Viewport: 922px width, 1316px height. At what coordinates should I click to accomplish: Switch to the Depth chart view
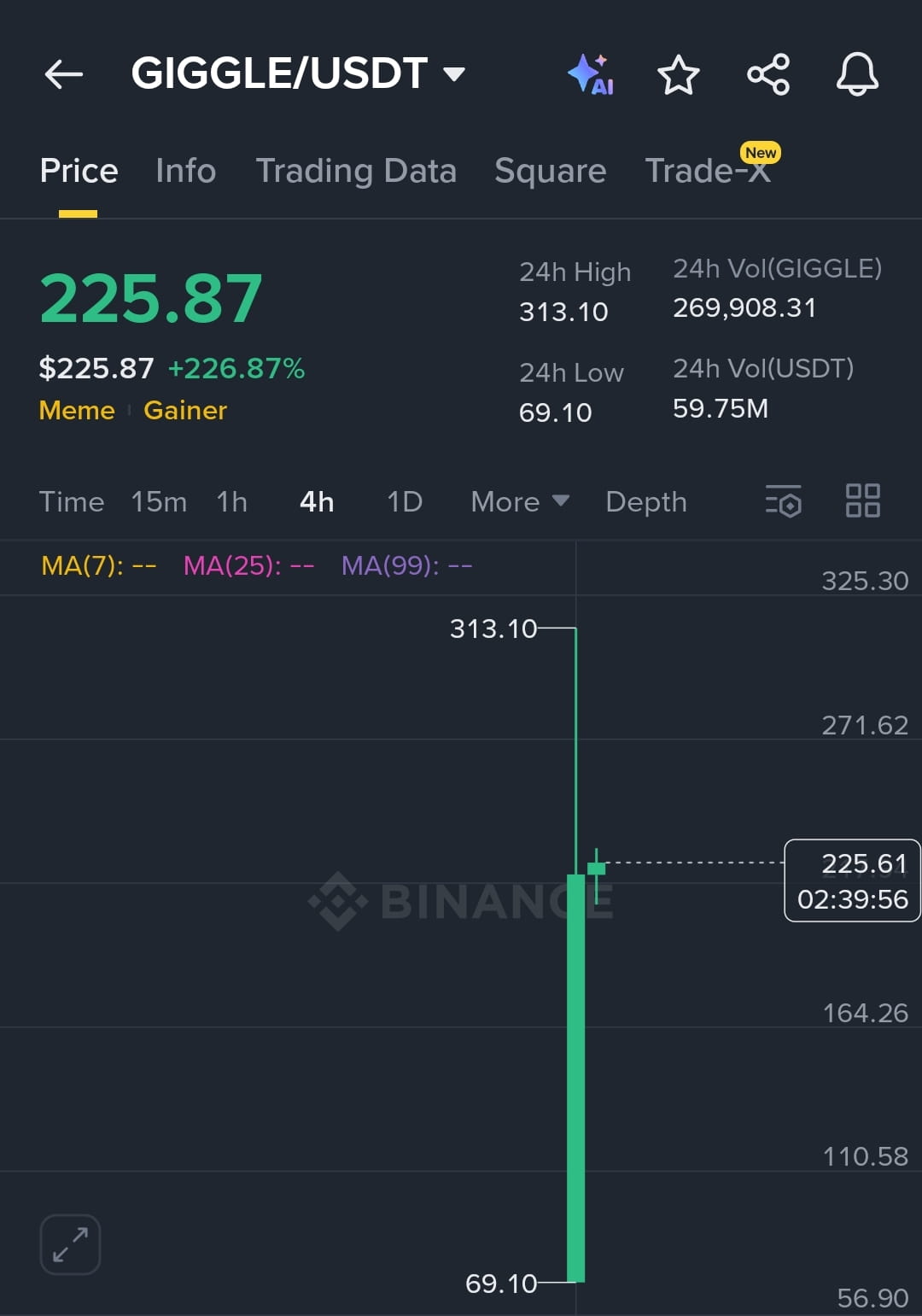646,502
